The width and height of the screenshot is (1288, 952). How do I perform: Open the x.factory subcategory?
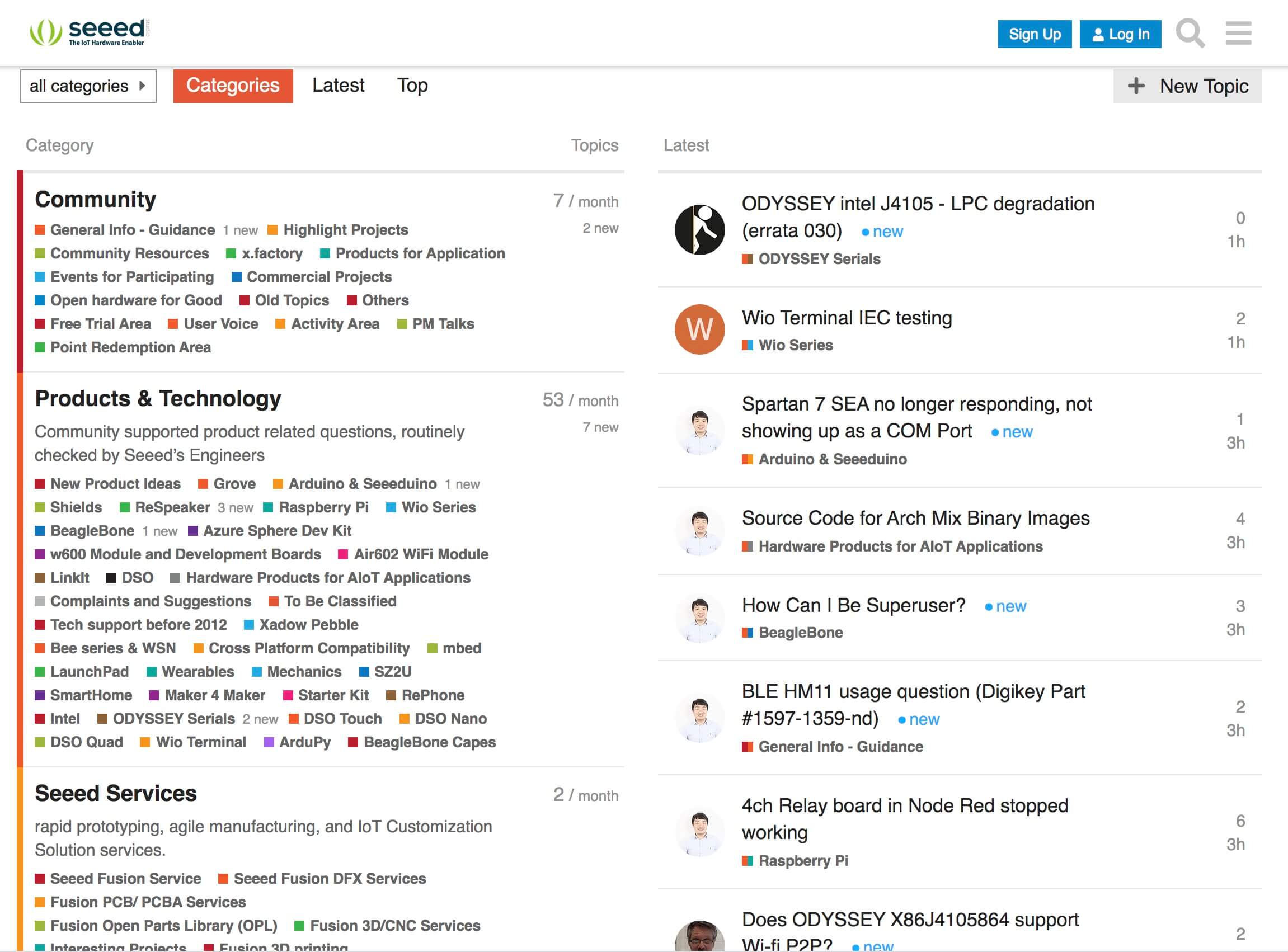pyautogui.click(x=265, y=253)
